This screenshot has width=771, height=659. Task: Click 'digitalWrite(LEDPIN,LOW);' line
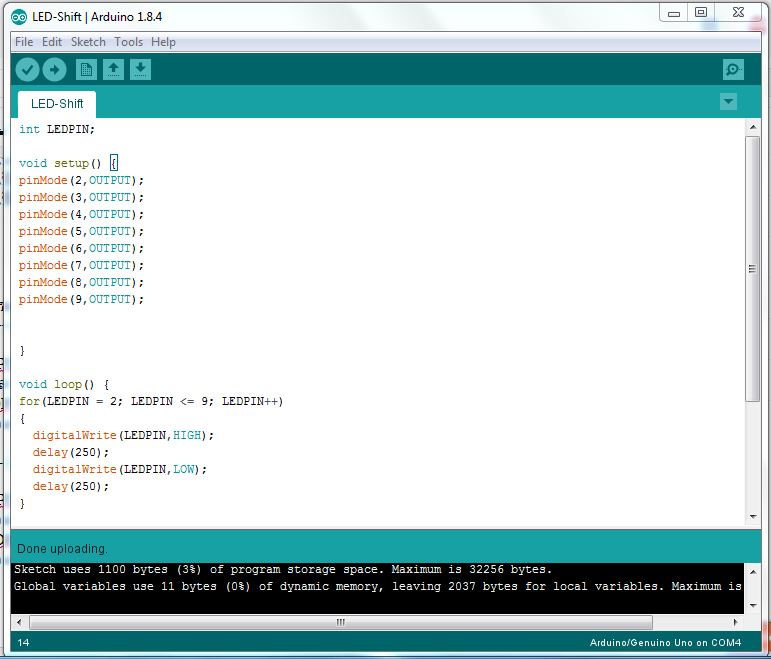[x=120, y=470]
